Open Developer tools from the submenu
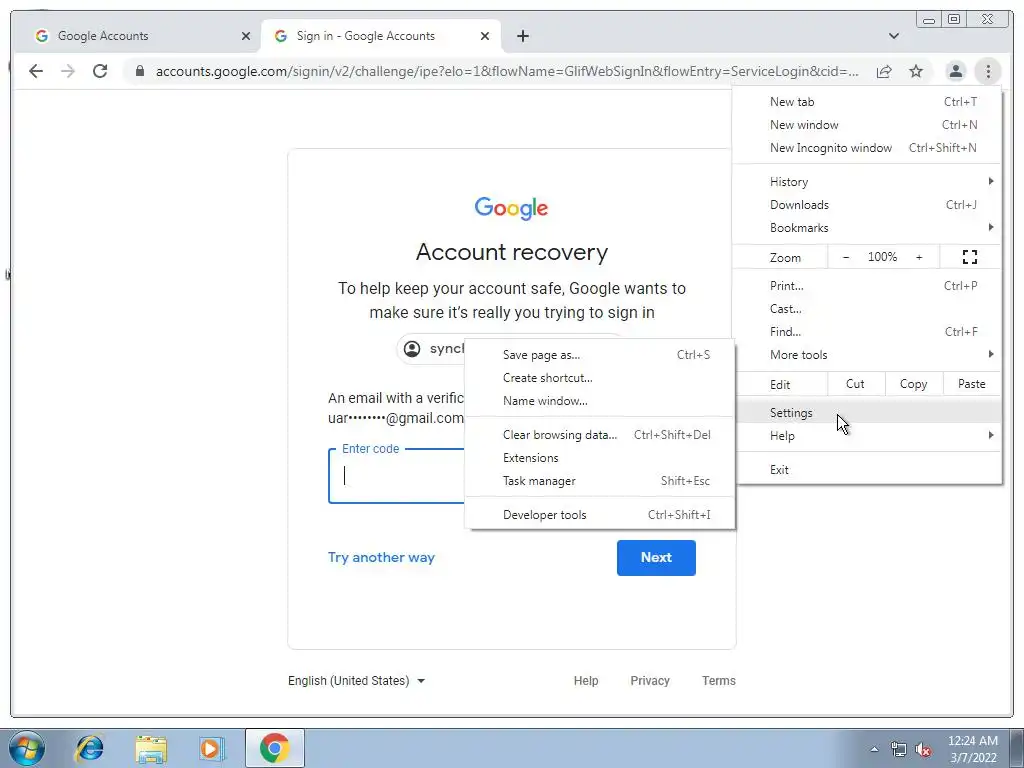Viewport: 1024px width, 768px height. point(600,515)
